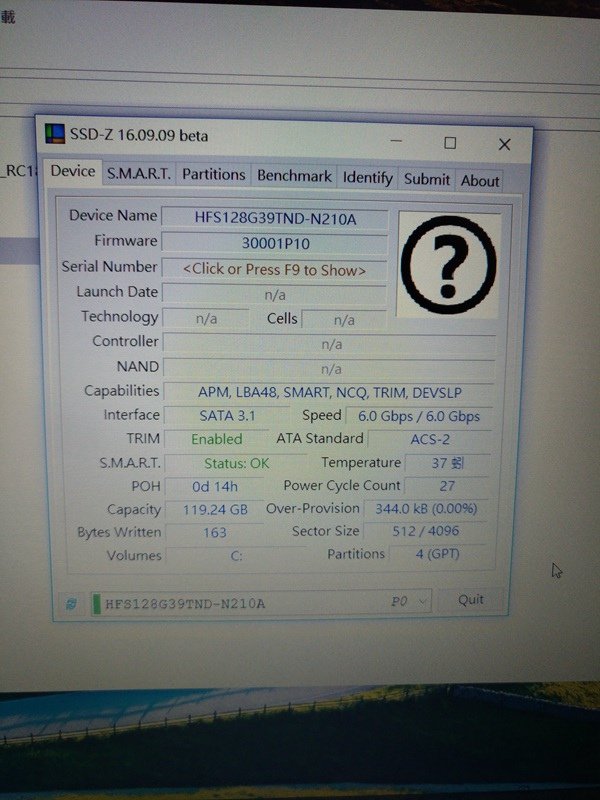Image resolution: width=600 pixels, height=800 pixels.
Task: Reveal the serial number via 'Click or Press F9 to Show'
Action: tap(274, 270)
